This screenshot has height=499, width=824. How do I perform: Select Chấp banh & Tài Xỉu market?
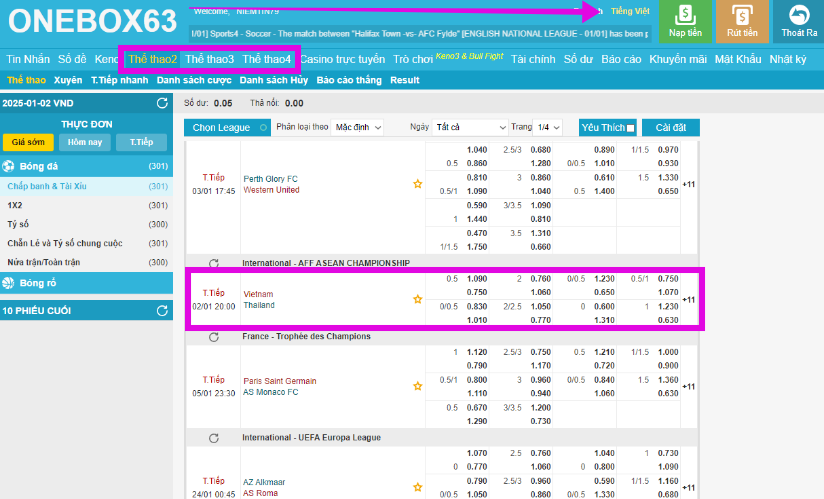point(86,186)
